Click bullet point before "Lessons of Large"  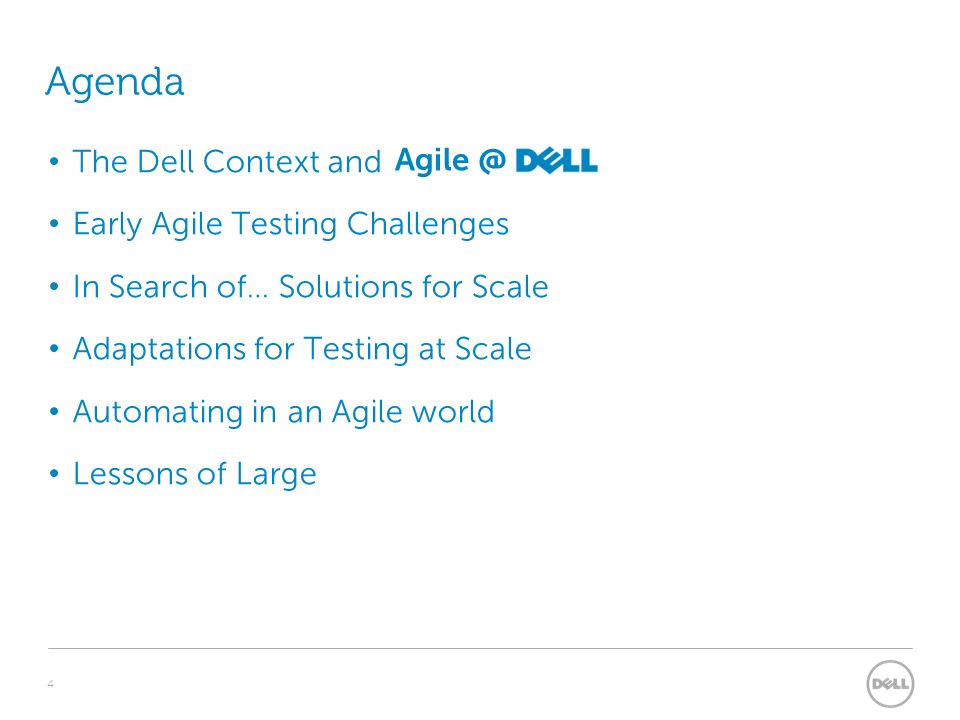click(x=54, y=474)
